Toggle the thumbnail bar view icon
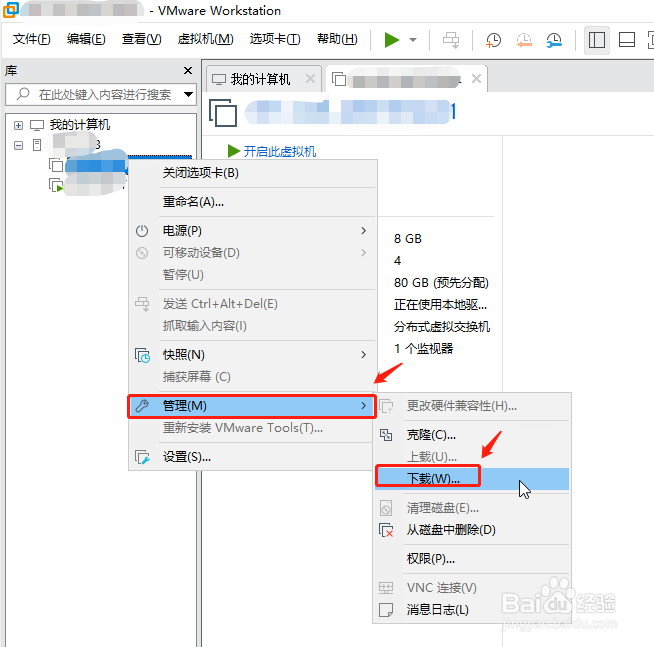 [626, 40]
